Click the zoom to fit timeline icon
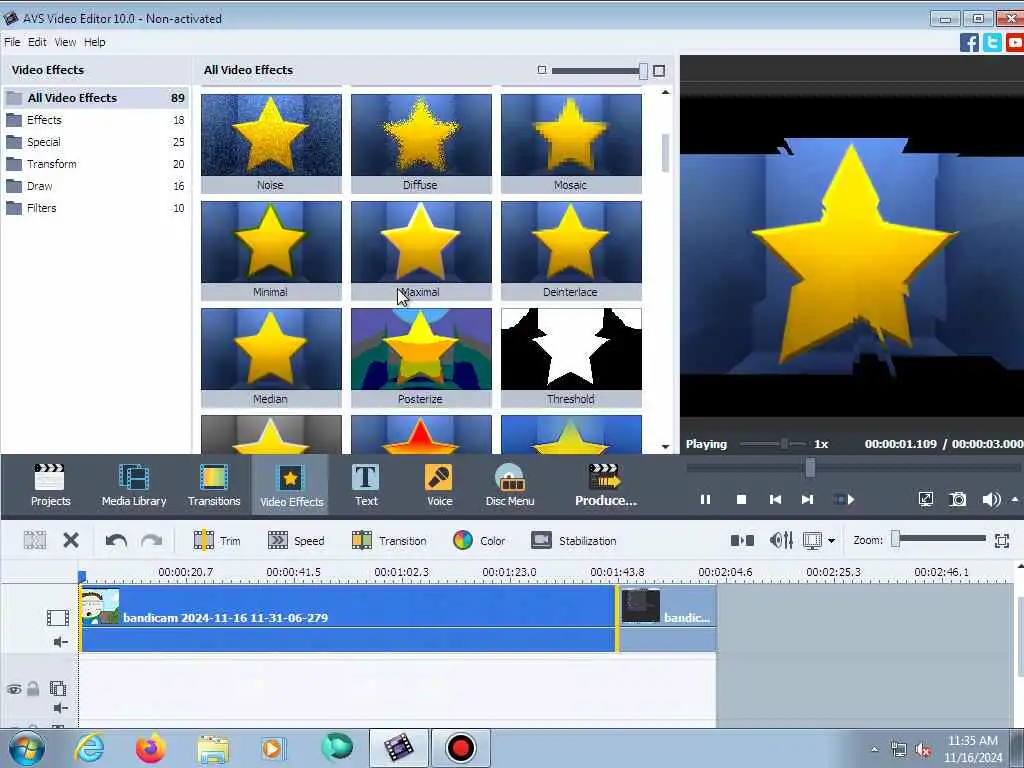Screen dimensions: 1024x768 click(1002, 541)
